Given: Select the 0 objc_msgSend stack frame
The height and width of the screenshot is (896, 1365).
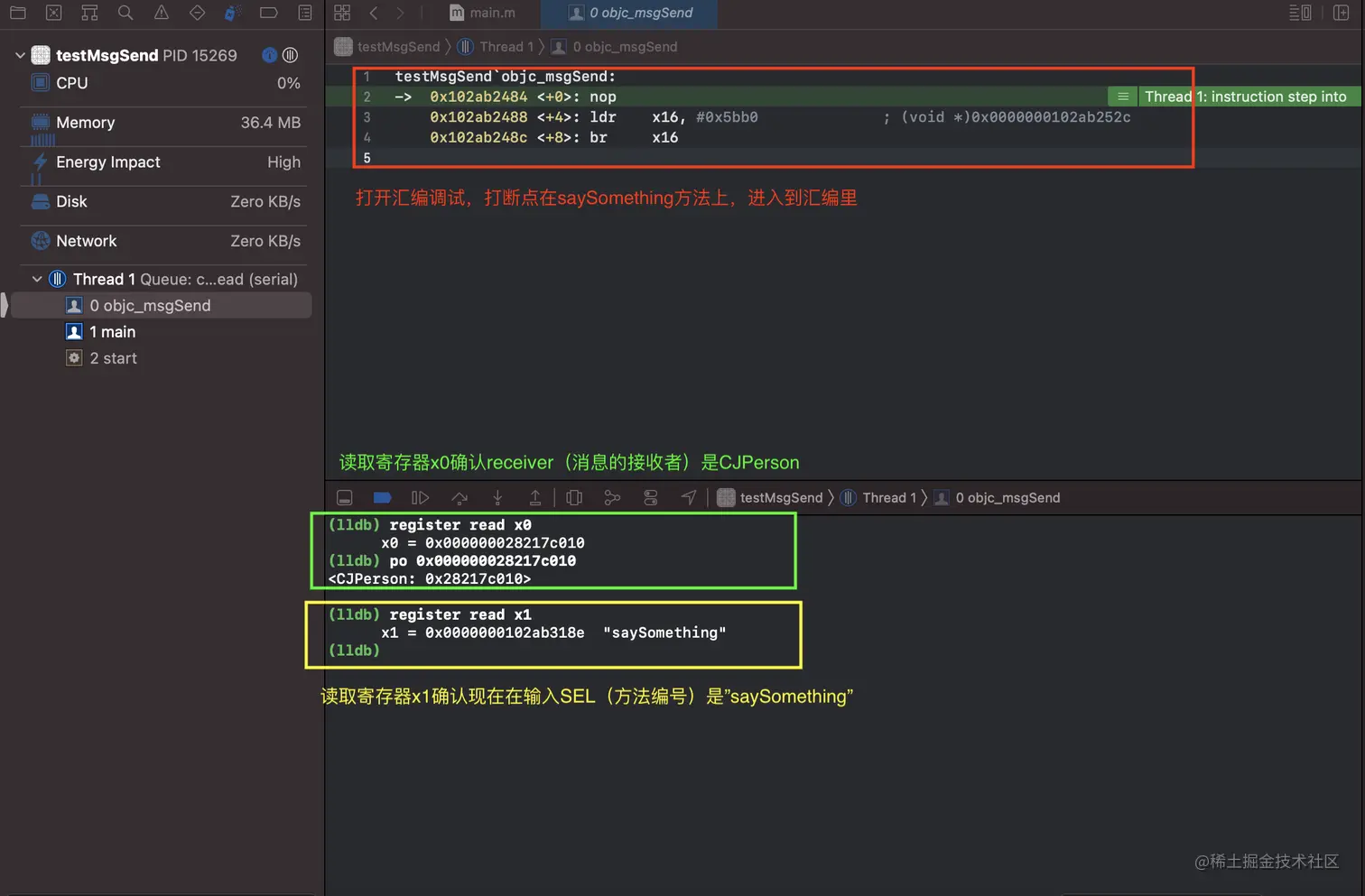Looking at the screenshot, I should pos(162,306).
